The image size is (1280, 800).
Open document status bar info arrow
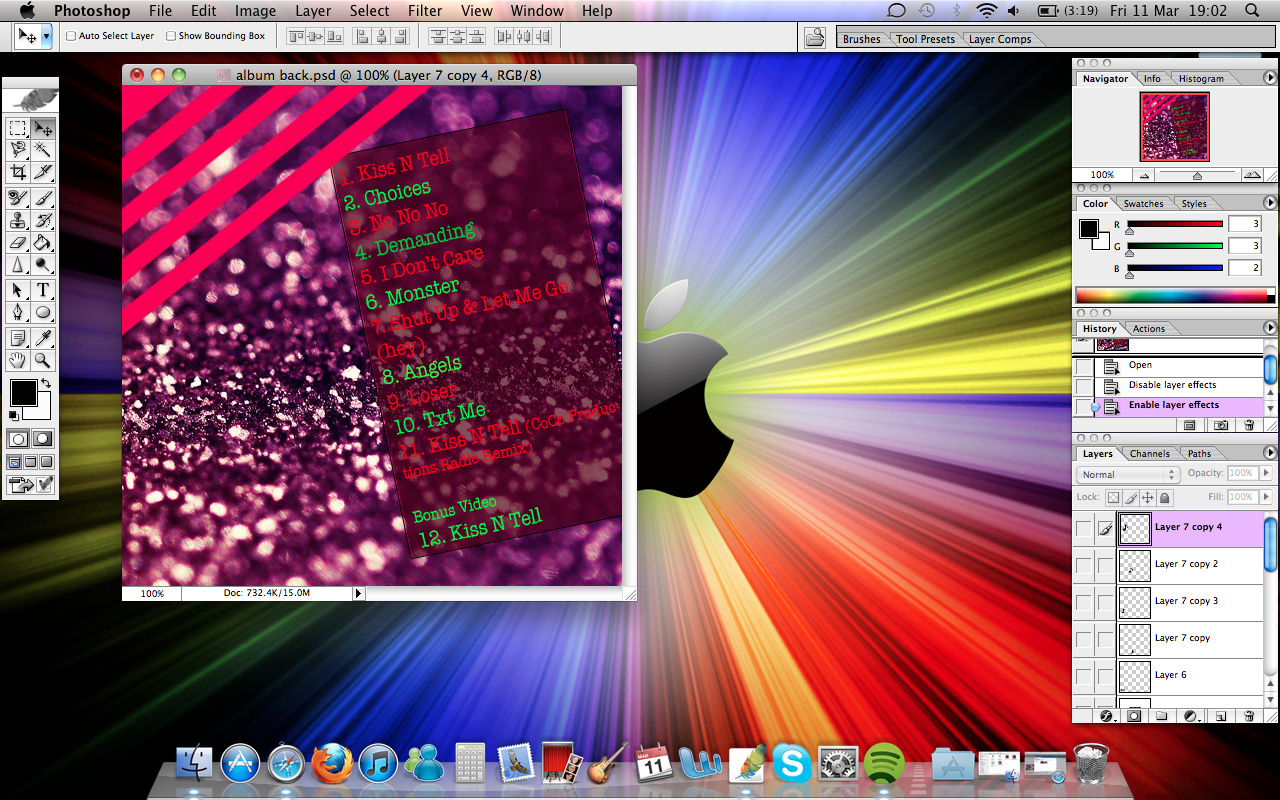click(359, 593)
